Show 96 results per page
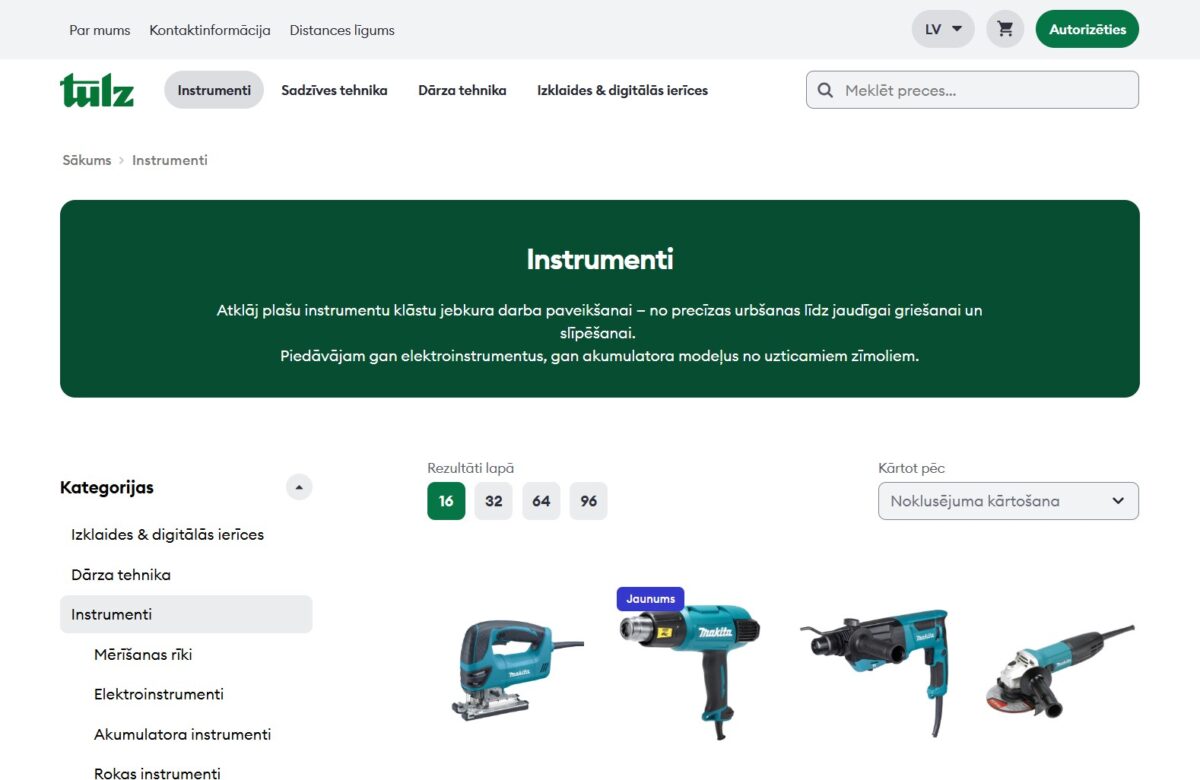The width and height of the screenshot is (1200, 780). click(x=589, y=501)
